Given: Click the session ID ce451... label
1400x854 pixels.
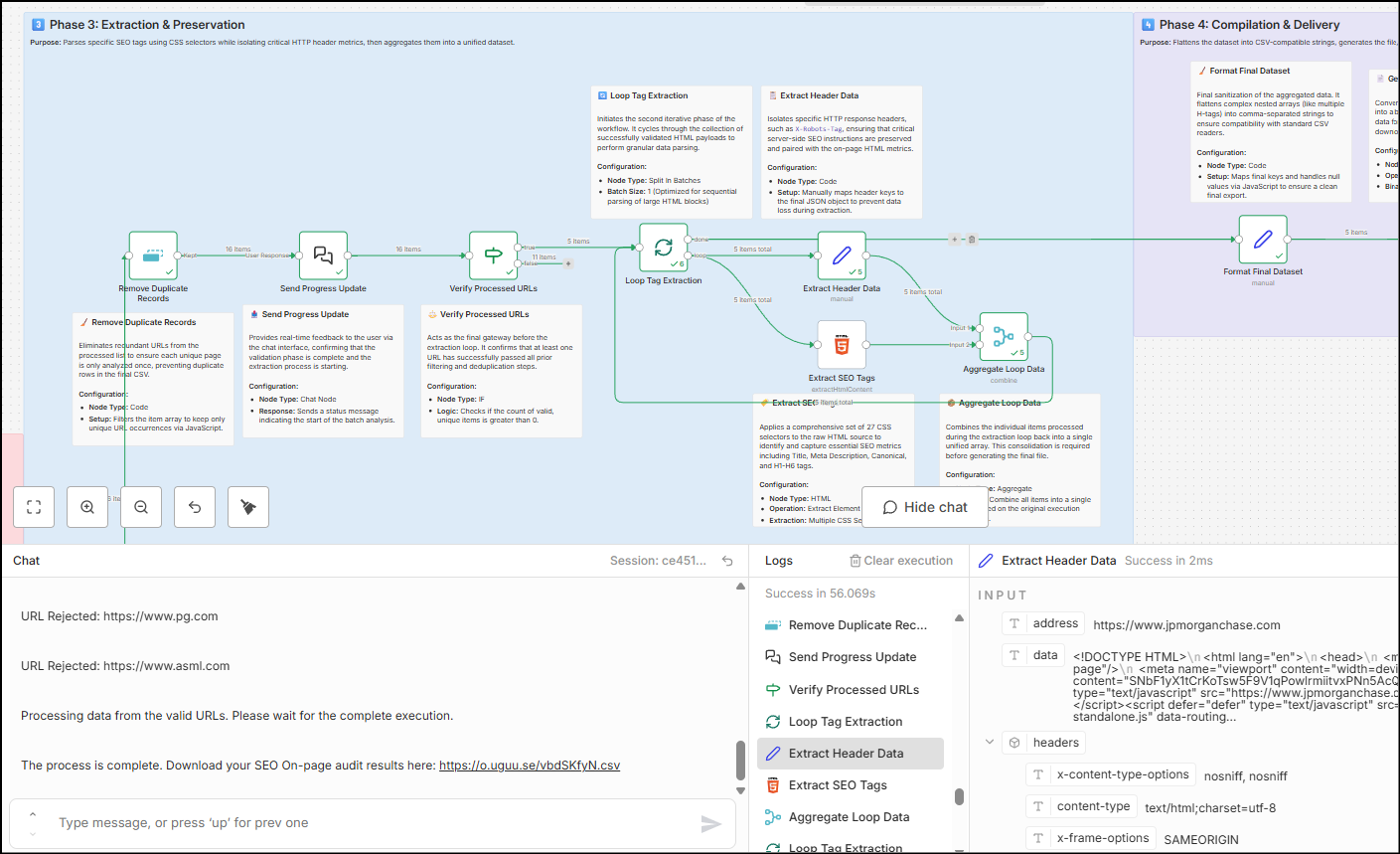Looking at the screenshot, I should 658,561.
